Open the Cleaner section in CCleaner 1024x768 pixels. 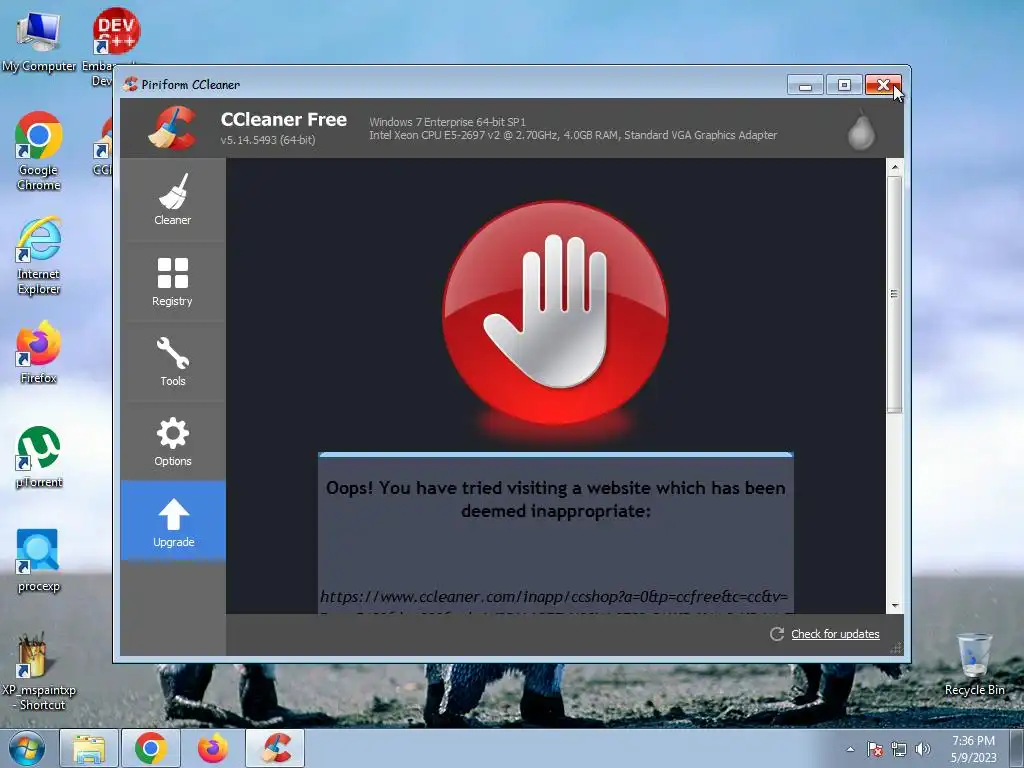pos(173,199)
